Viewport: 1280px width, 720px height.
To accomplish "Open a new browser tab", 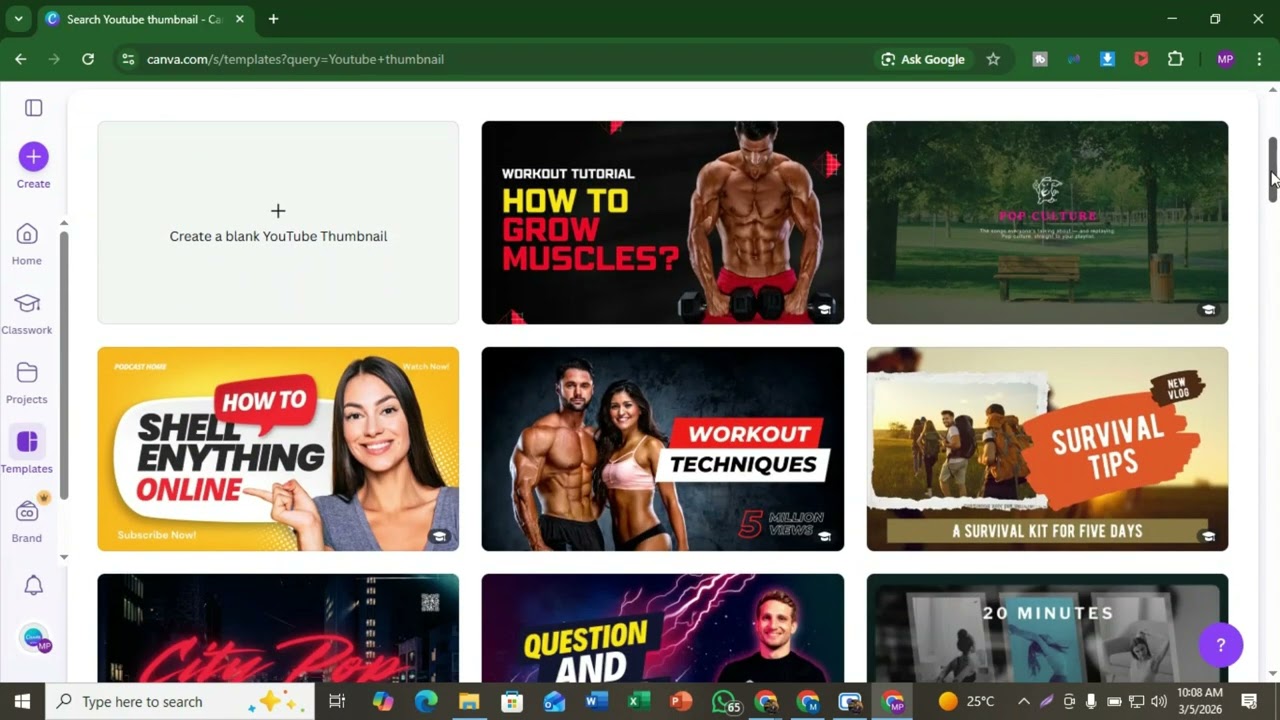I will (273, 19).
